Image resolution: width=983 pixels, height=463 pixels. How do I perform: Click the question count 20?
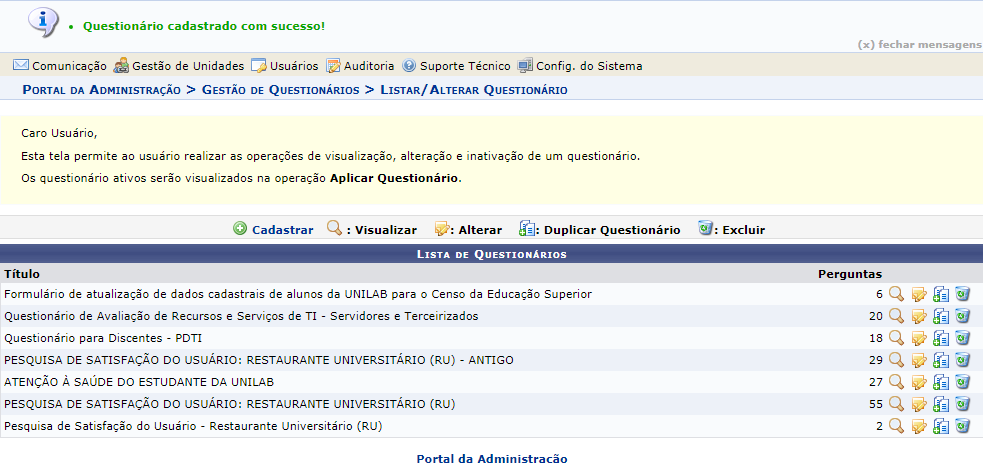pos(876,316)
